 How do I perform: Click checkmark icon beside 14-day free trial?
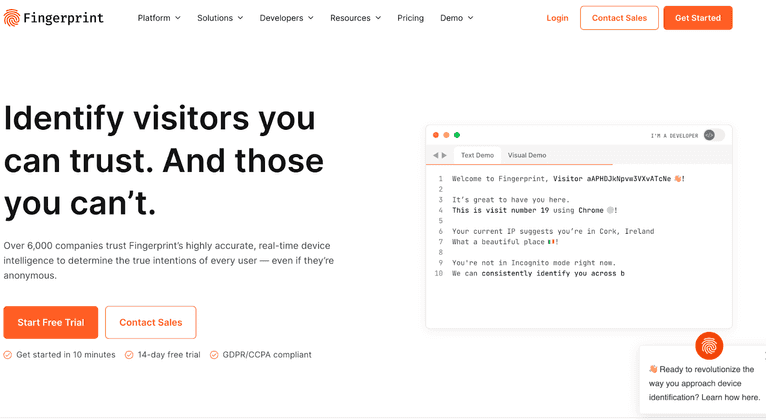(x=129, y=355)
